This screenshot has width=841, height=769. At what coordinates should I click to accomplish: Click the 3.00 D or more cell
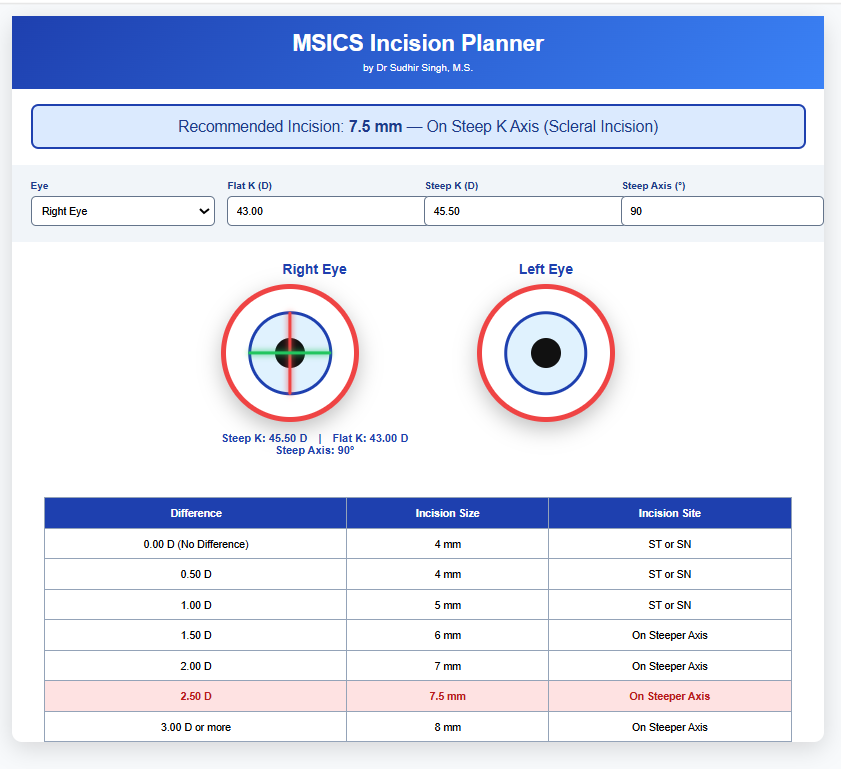coord(196,727)
